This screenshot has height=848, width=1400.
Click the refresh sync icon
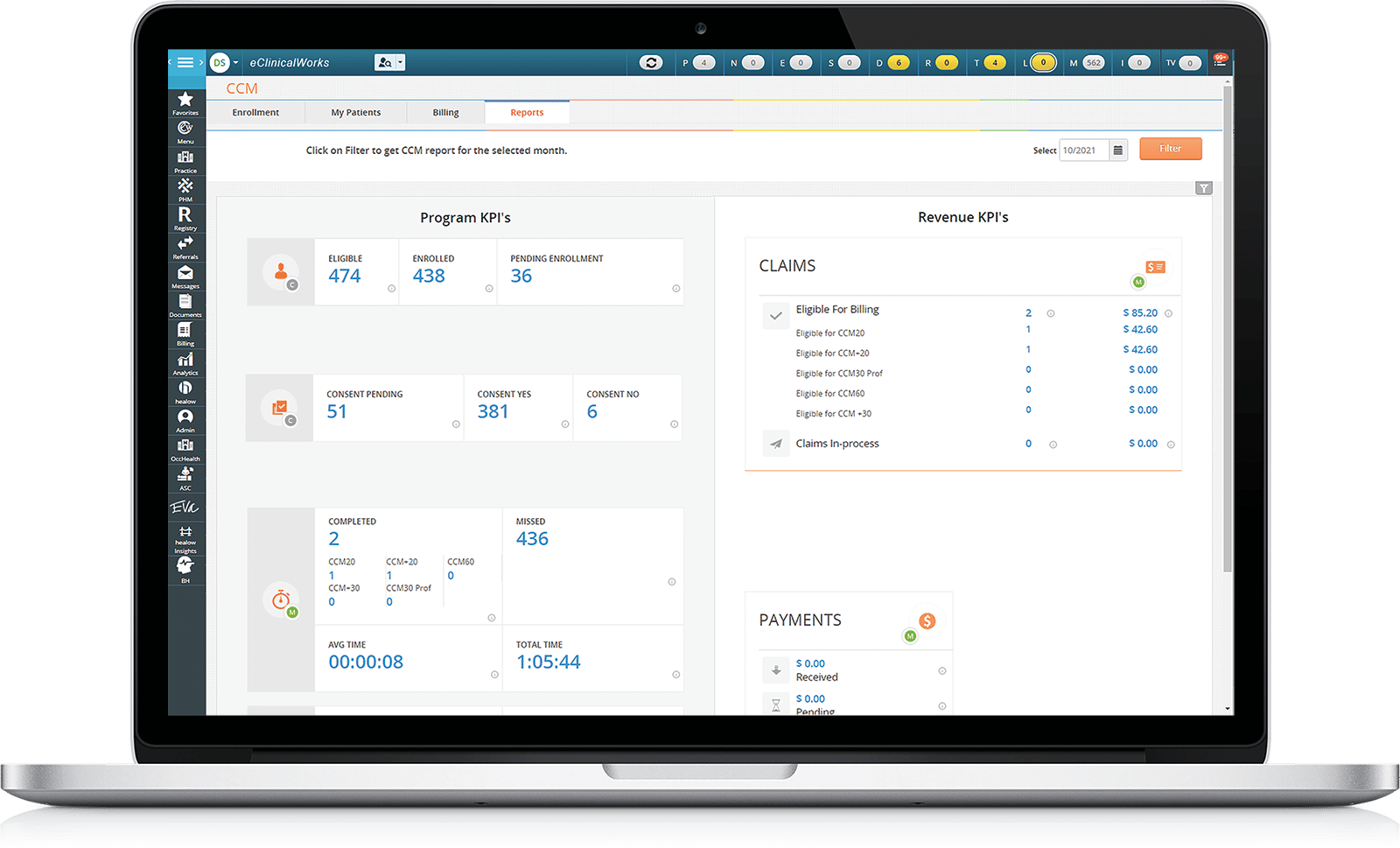tap(651, 62)
